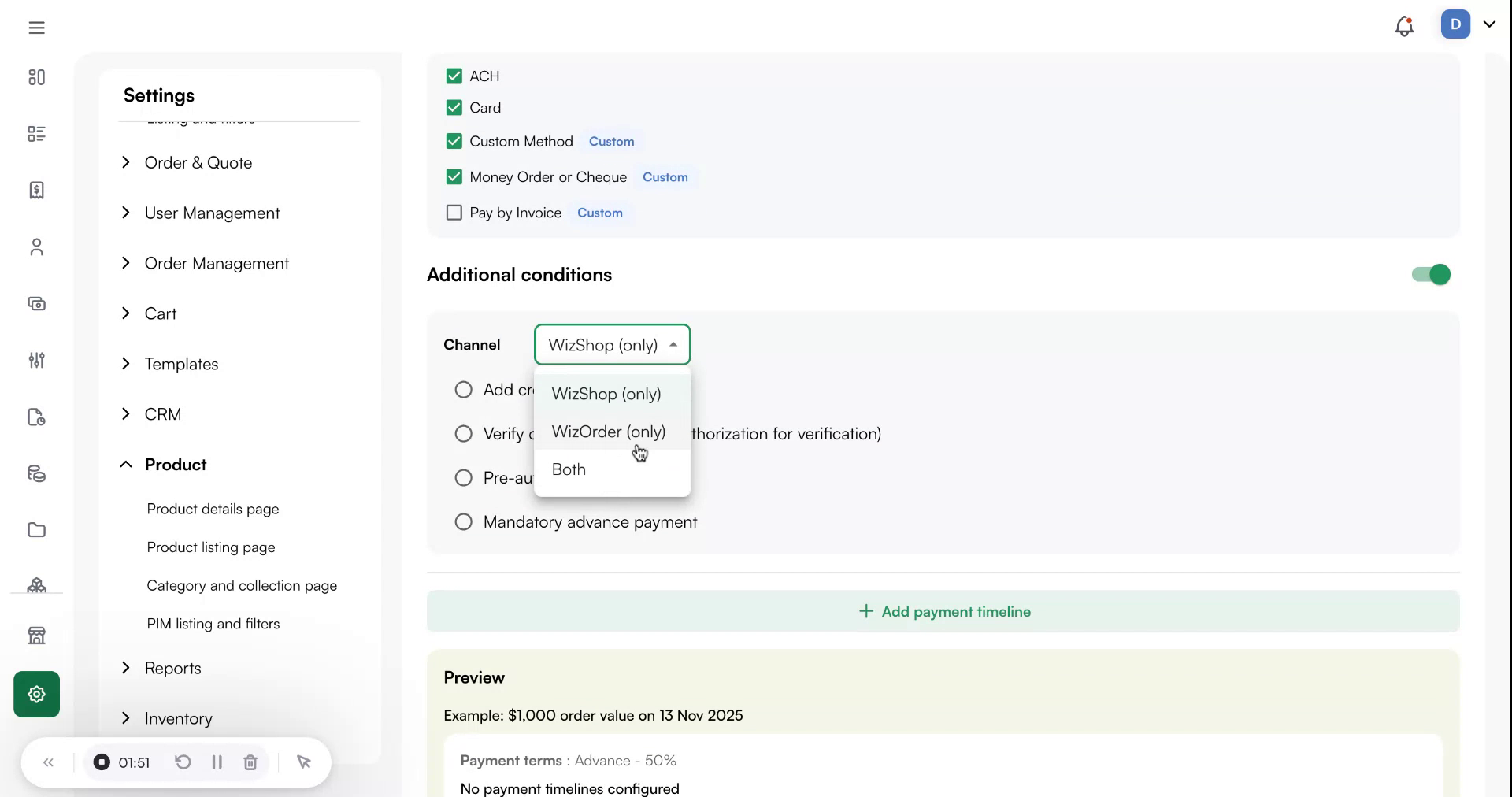The image size is (1512, 797).
Task: Open the Settings gear in the sidebar
Action: (36, 694)
